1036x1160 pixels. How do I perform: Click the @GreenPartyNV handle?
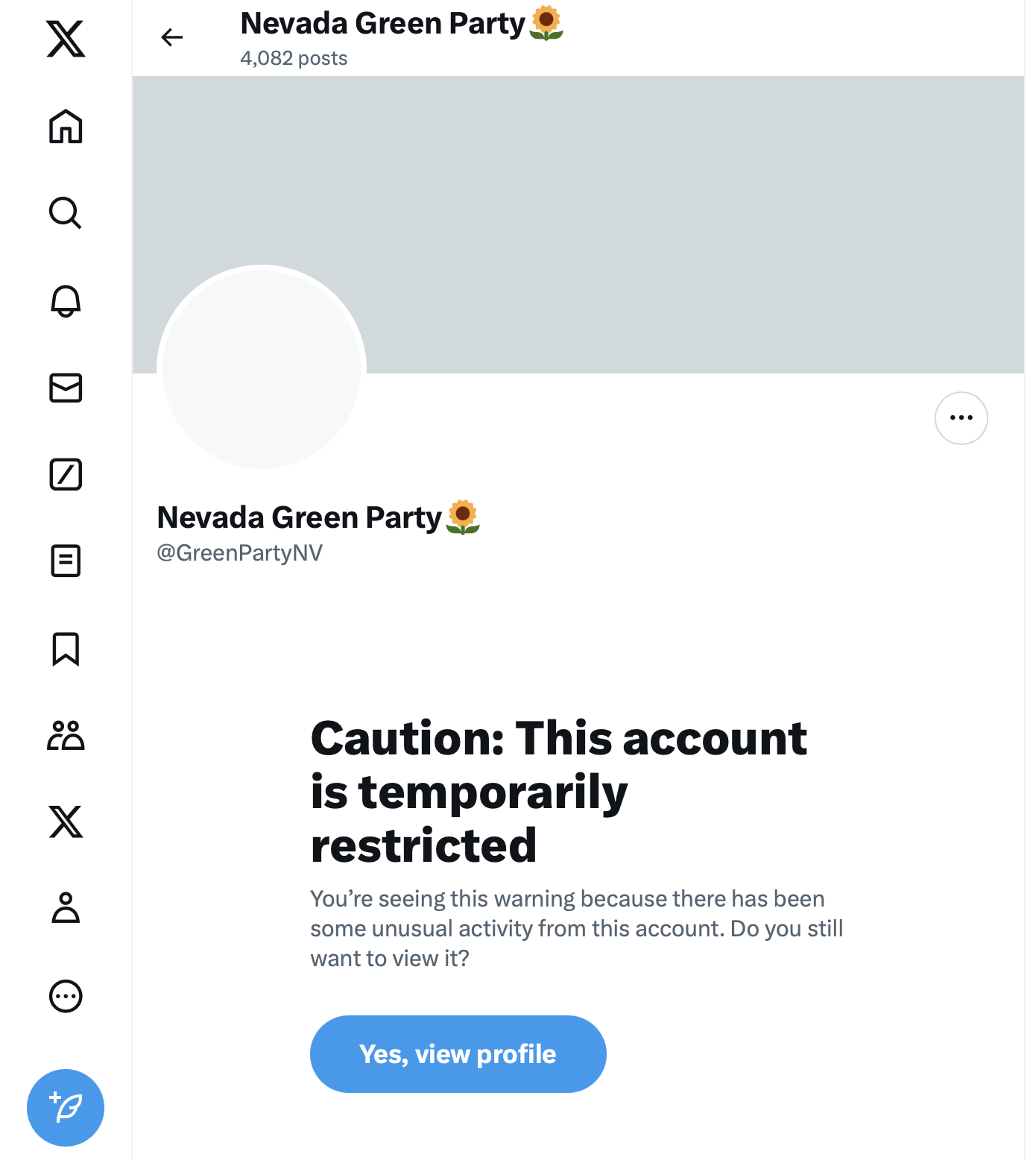point(239,554)
